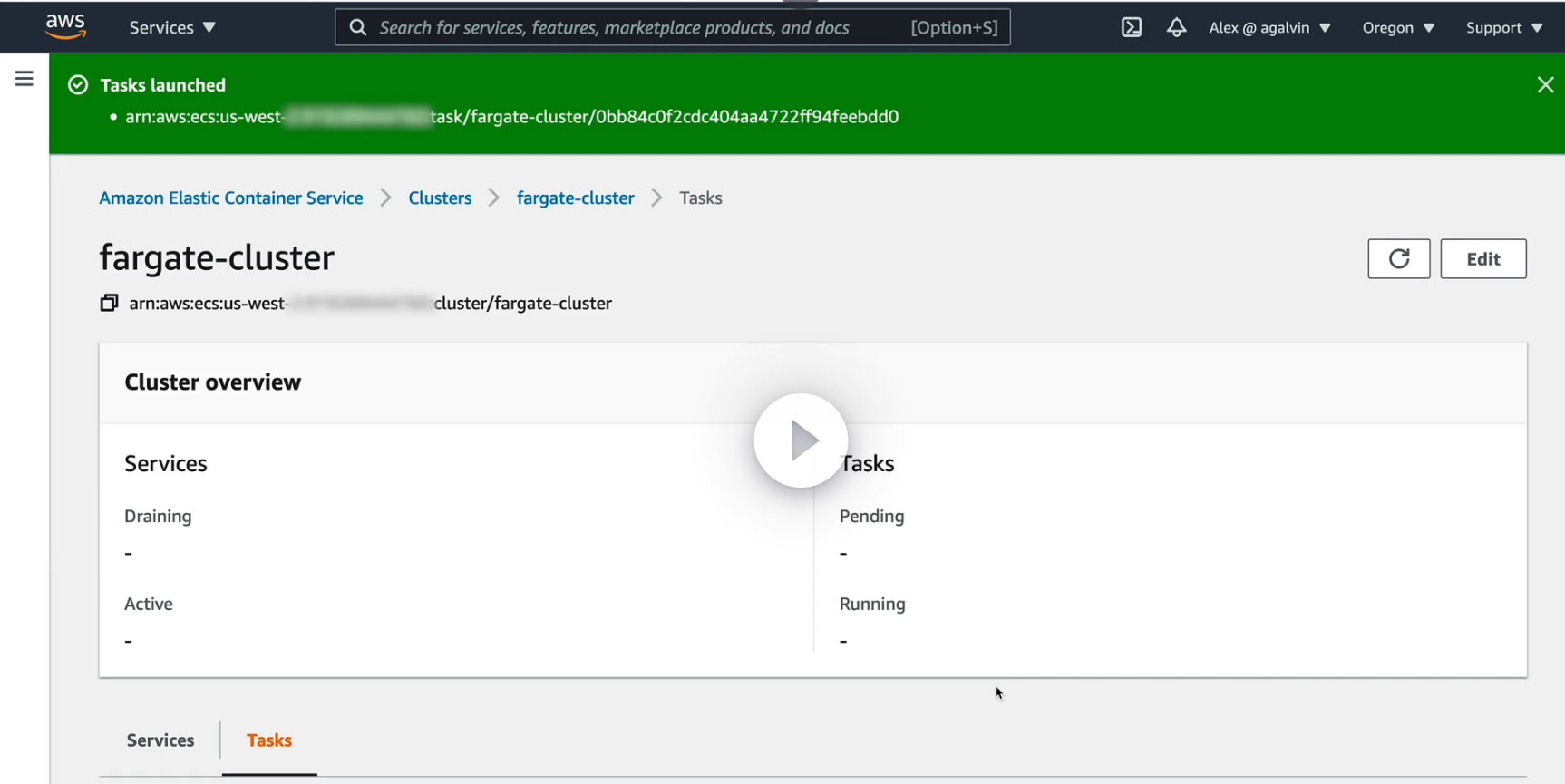The width and height of the screenshot is (1565, 784).
Task: Click the AWS search input field
Action: [635, 27]
